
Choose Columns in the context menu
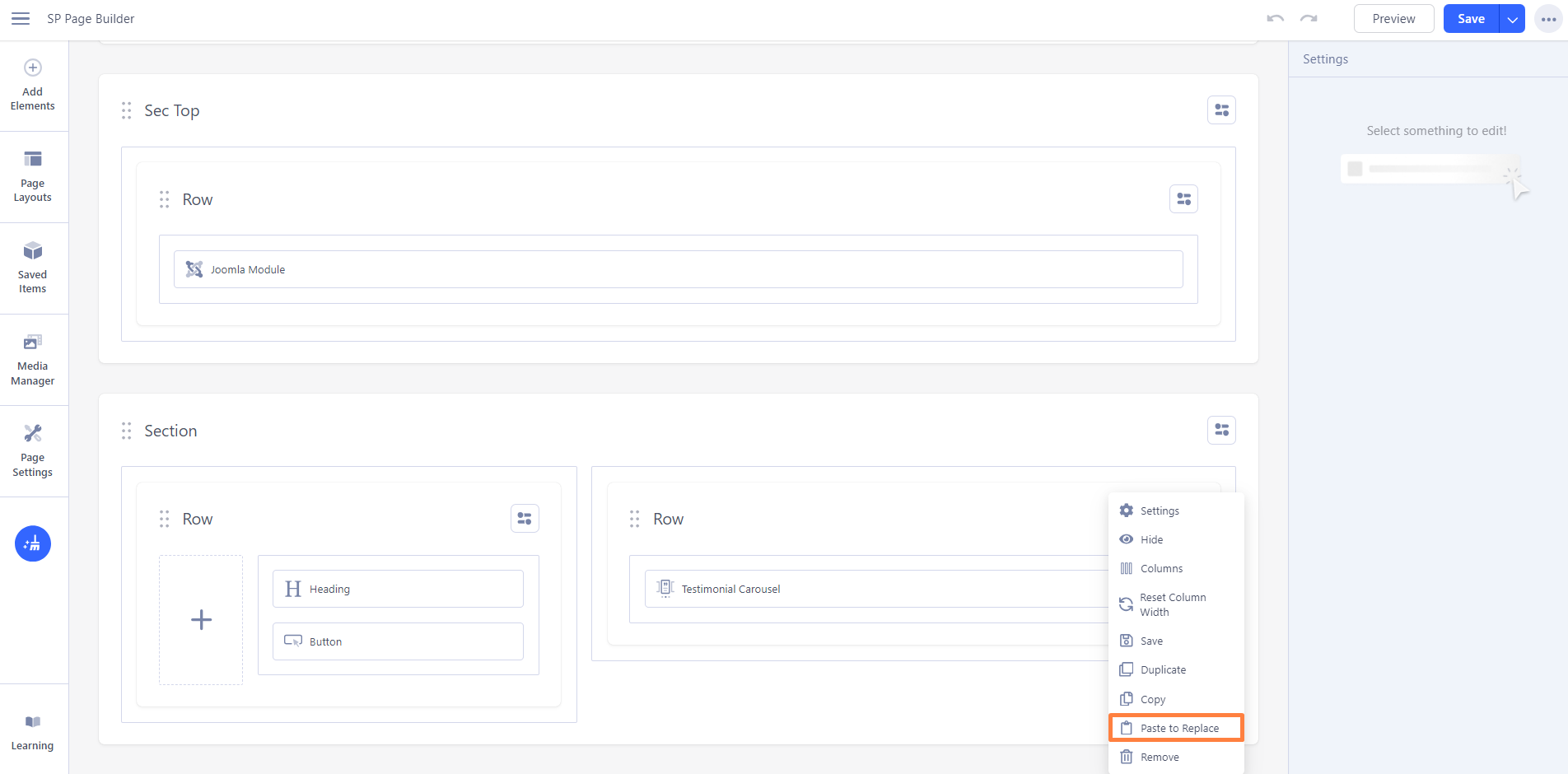point(1176,568)
